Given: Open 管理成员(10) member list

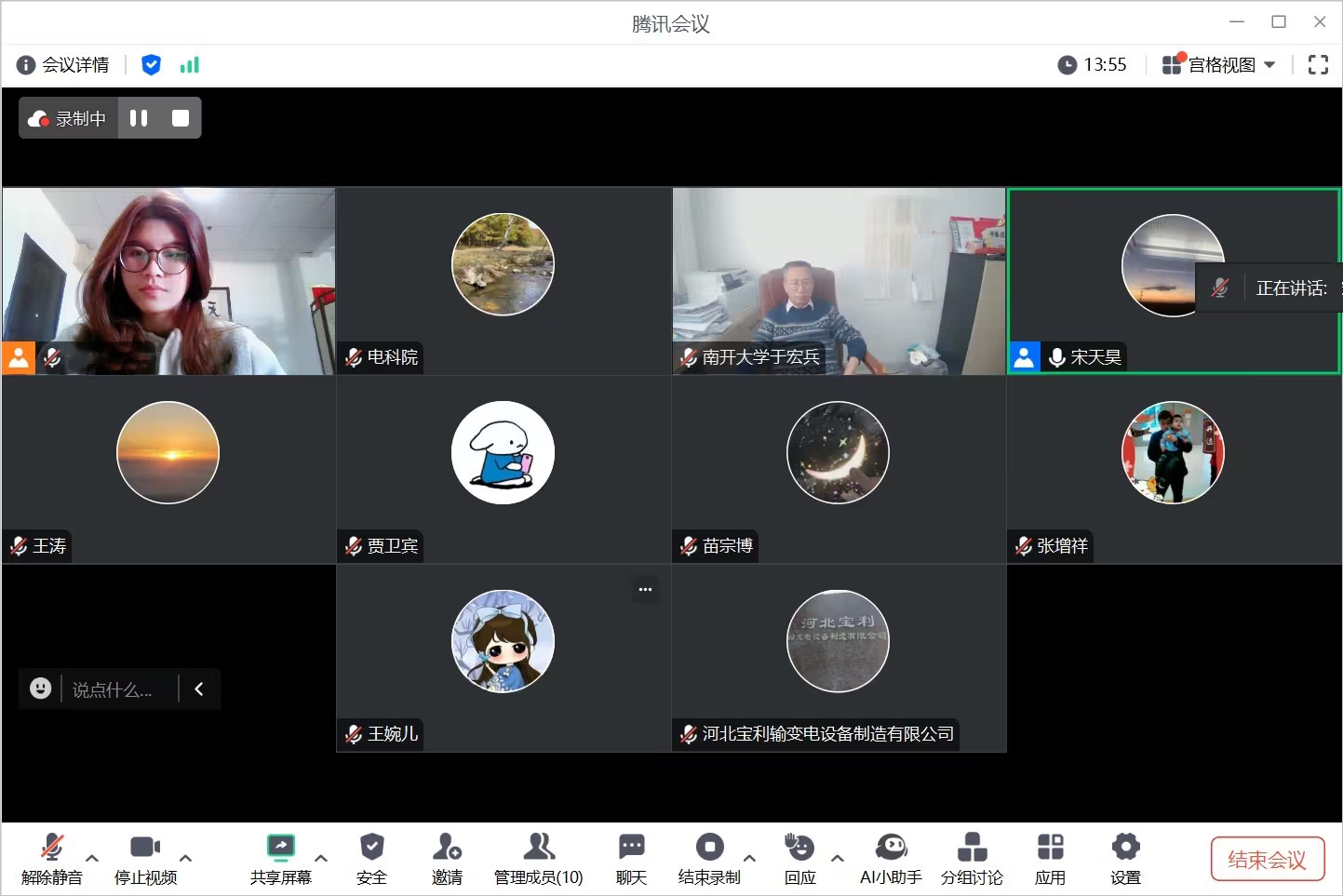Looking at the screenshot, I should [x=538, y=859].
